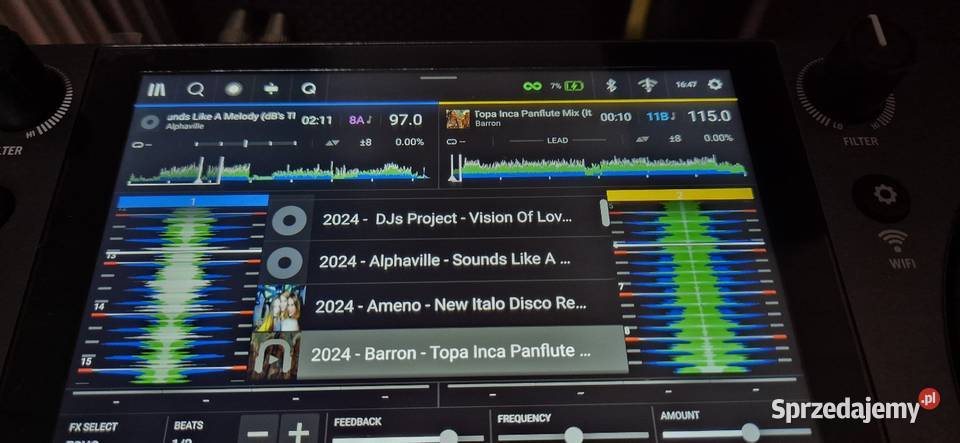Screen dimensions: 960x443
Task: Toggle deck 2 time display 00:10
Action: (615, 117)
